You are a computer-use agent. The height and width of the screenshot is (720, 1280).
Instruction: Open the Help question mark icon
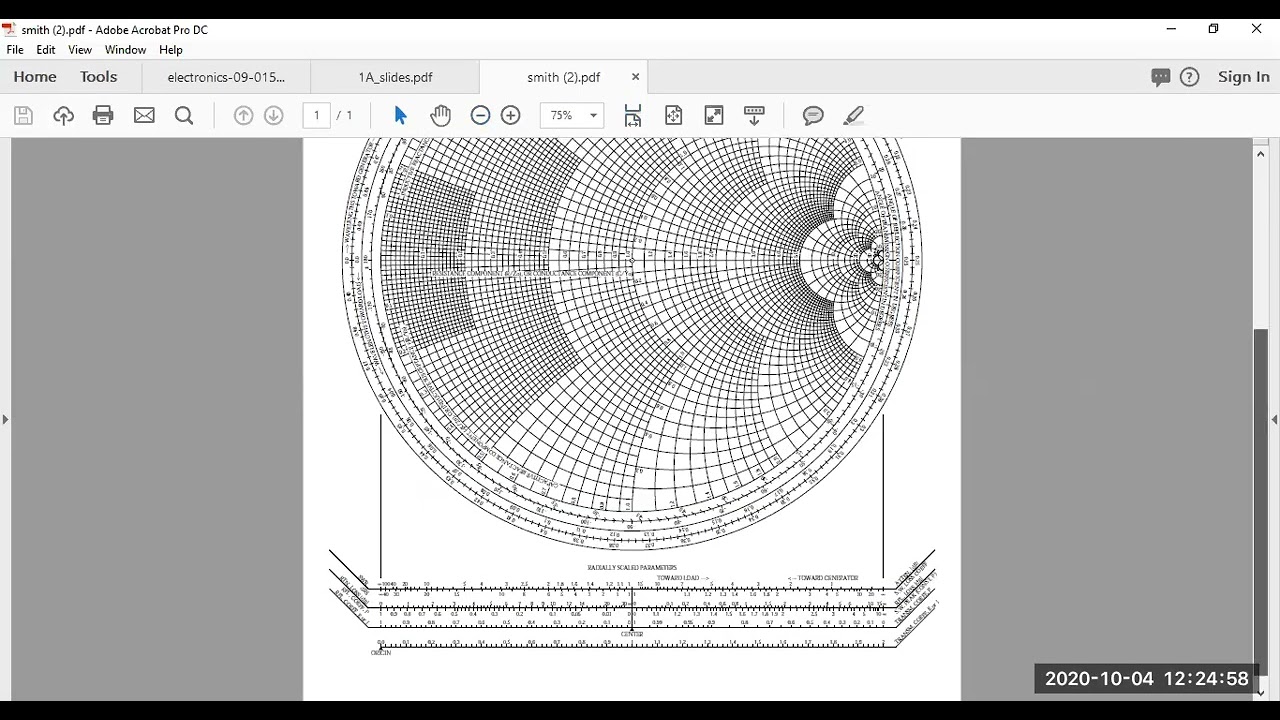tap(1190, 77)
